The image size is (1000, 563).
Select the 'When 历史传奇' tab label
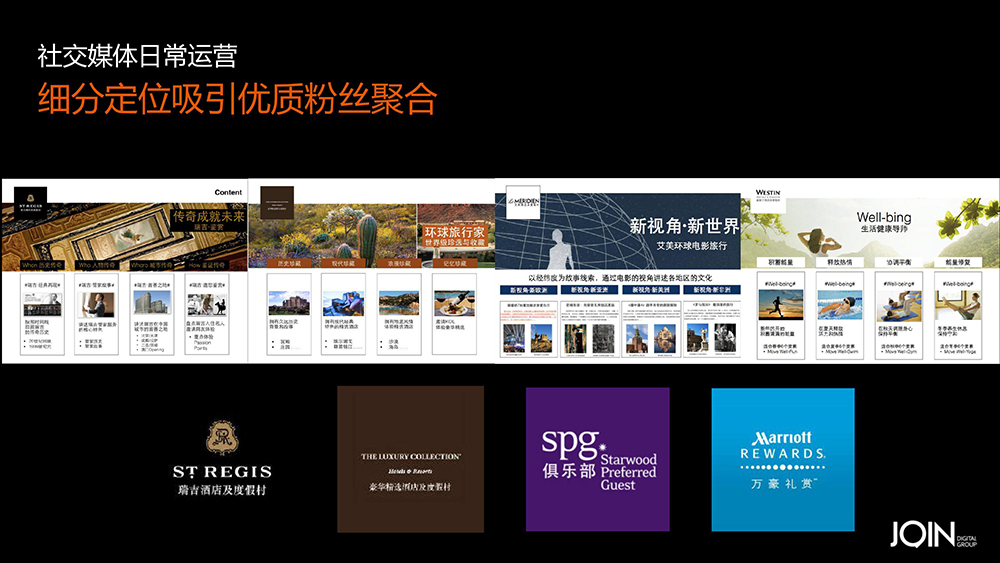click(41, 265)
